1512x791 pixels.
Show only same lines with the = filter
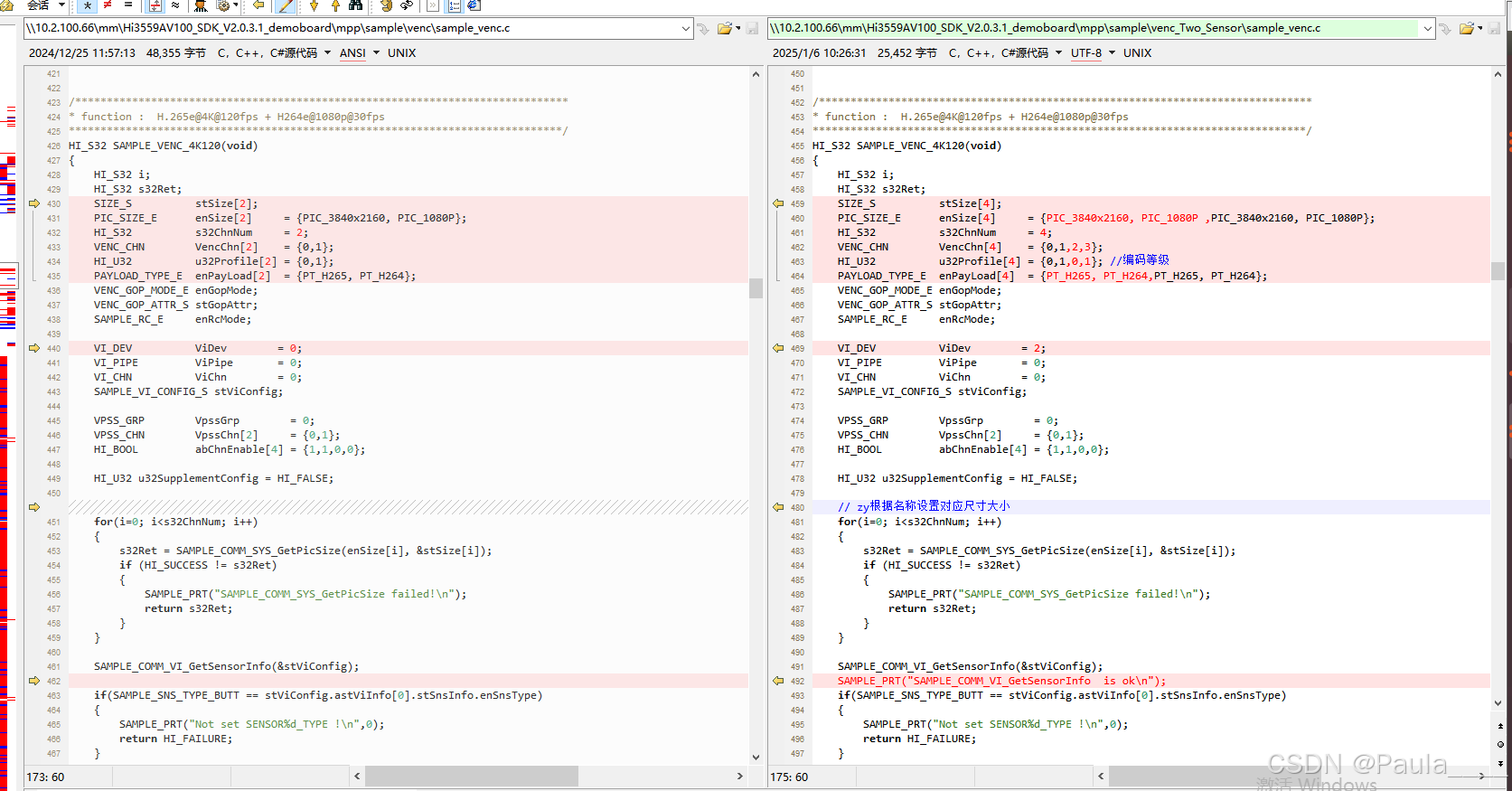(x=128, y=5)
